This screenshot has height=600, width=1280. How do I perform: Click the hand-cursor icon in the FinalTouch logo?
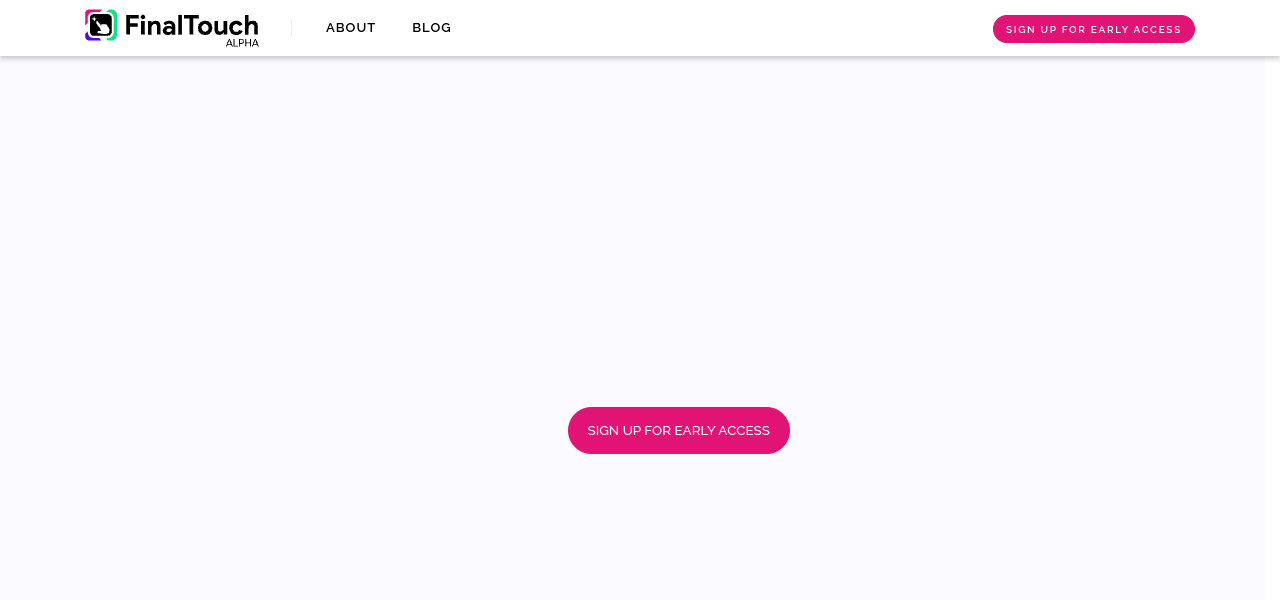click(102, 26)
